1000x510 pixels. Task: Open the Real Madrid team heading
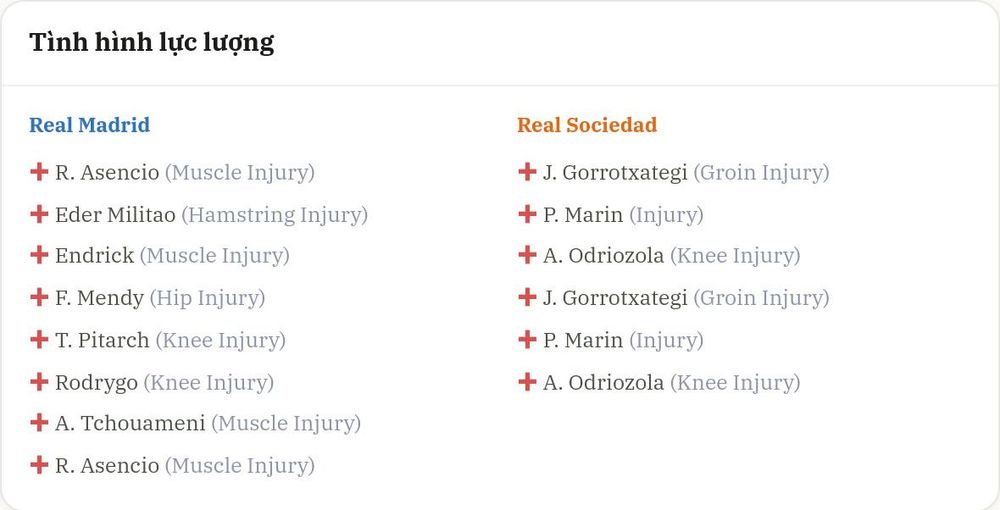90,125
